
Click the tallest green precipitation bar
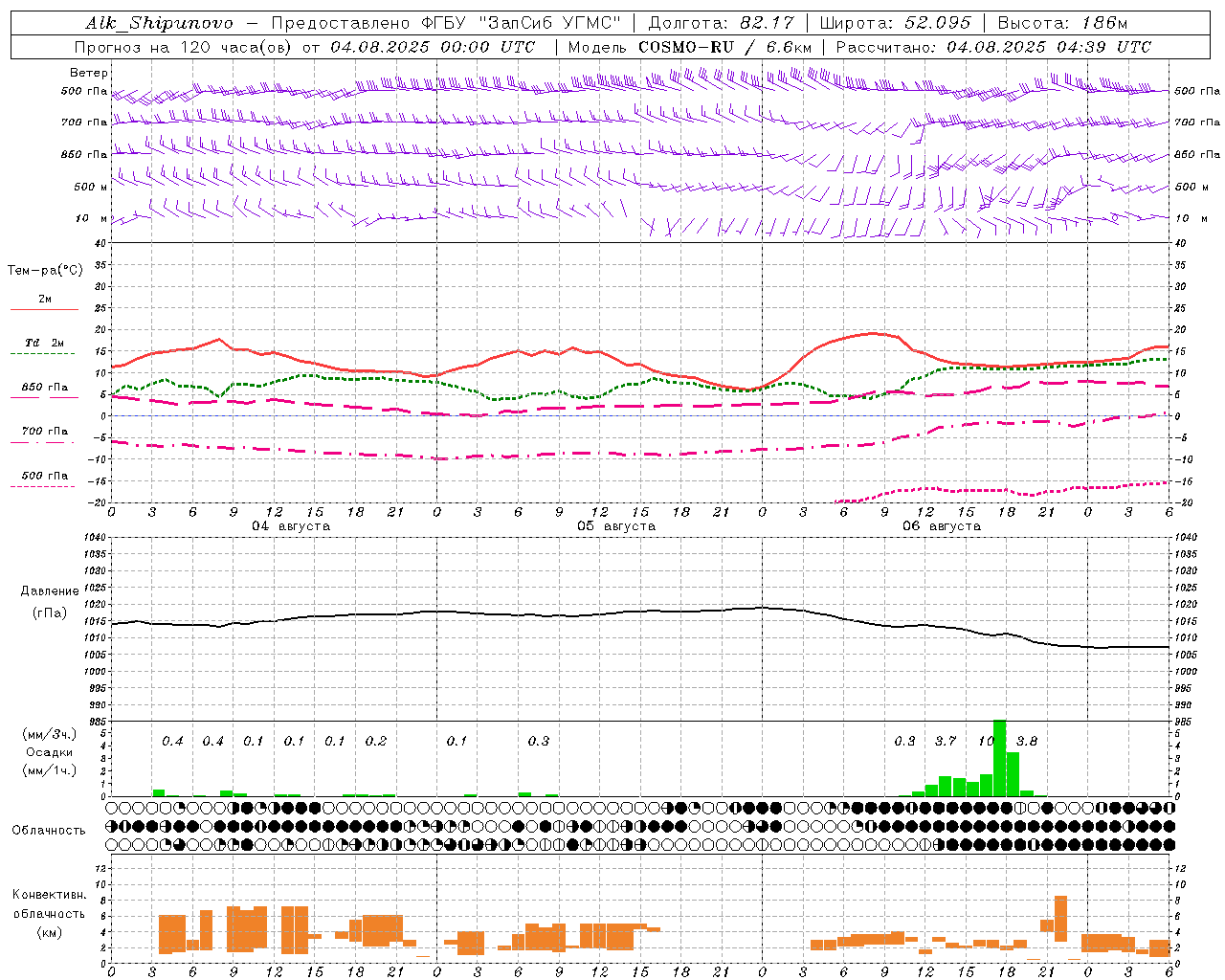coord(1000,758)
